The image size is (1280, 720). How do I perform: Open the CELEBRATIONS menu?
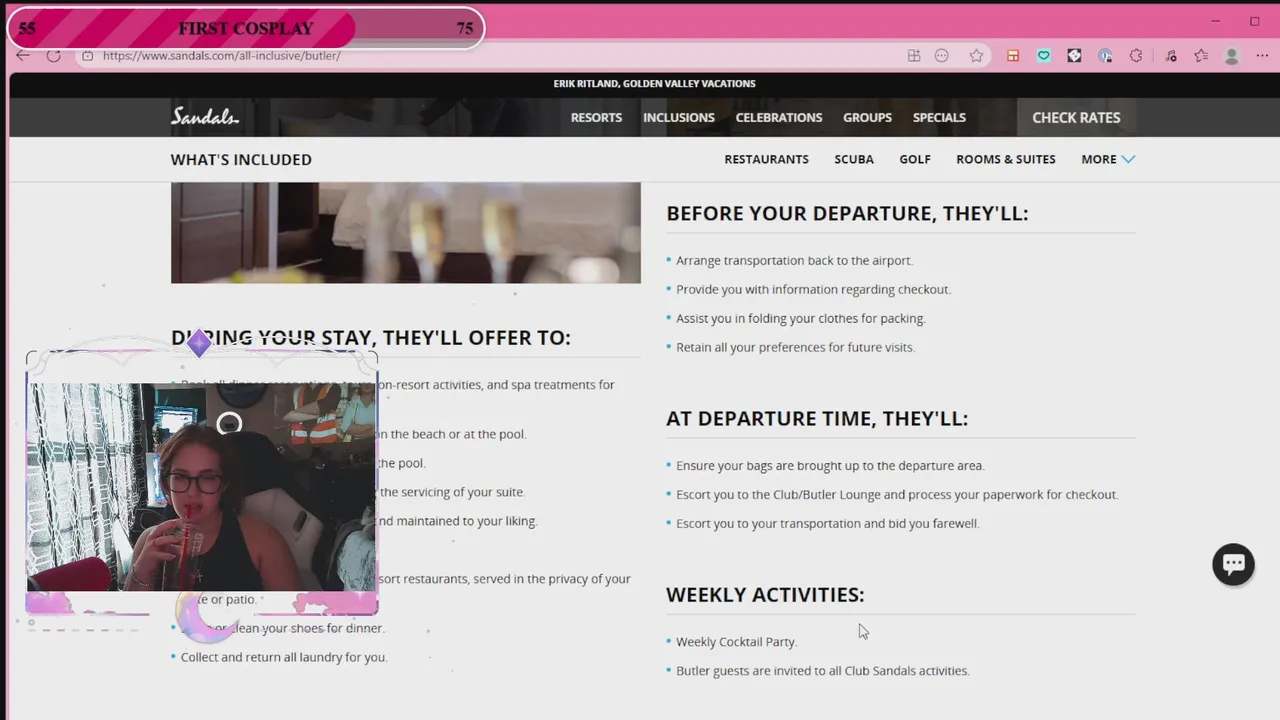pyautogui.click(x=779, y=117)
